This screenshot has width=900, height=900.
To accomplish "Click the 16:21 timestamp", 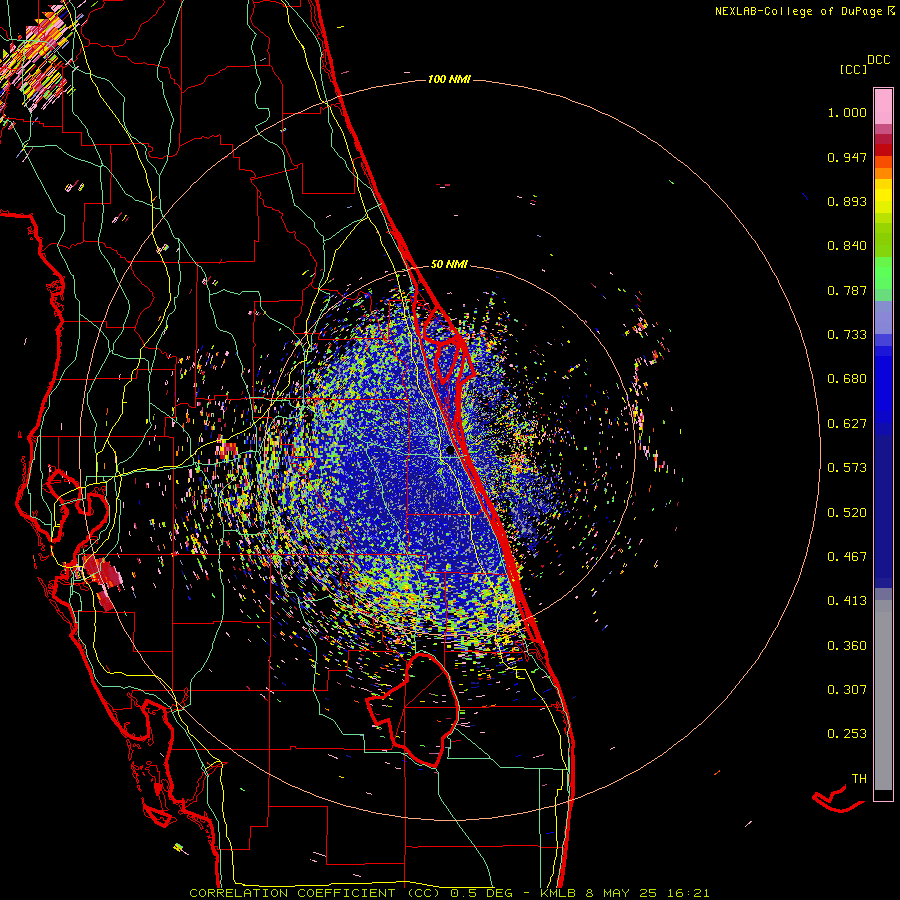I will [688, 893].
